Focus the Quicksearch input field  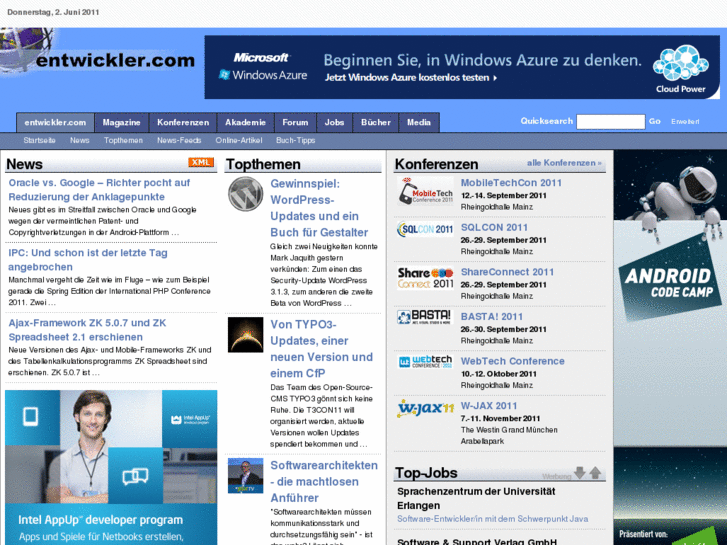coord(611,122)
